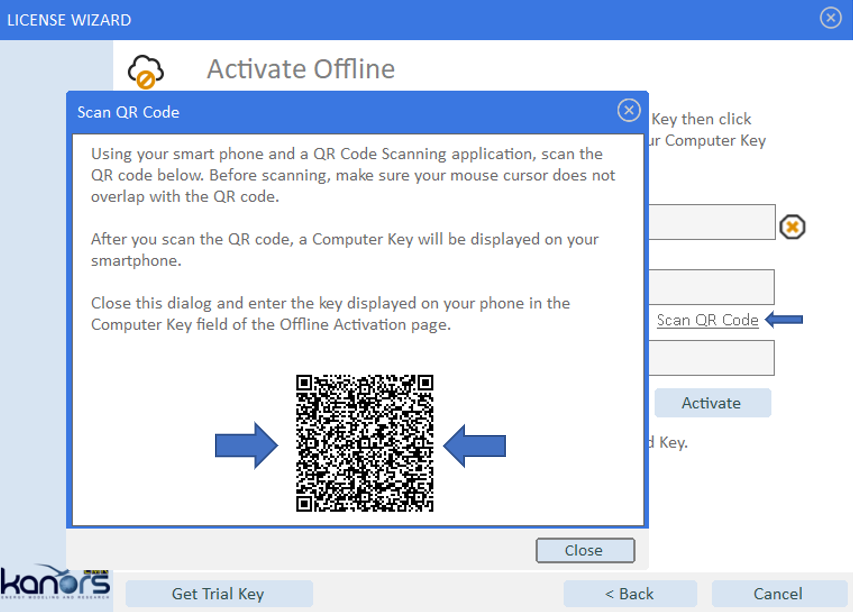Click the Activate Offline heading

tap(301, 69)
